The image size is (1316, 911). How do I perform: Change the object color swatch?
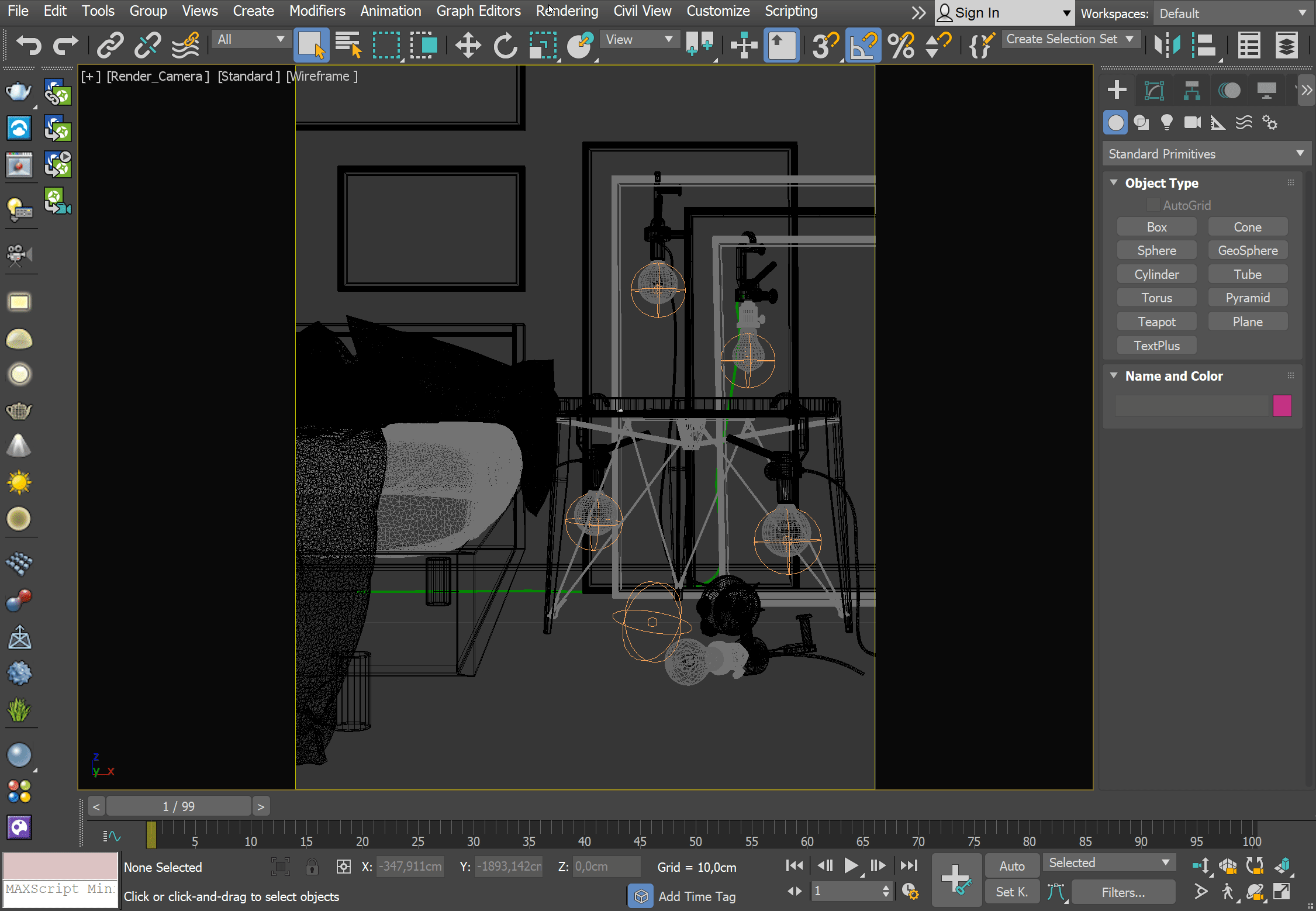point(1282,405)
